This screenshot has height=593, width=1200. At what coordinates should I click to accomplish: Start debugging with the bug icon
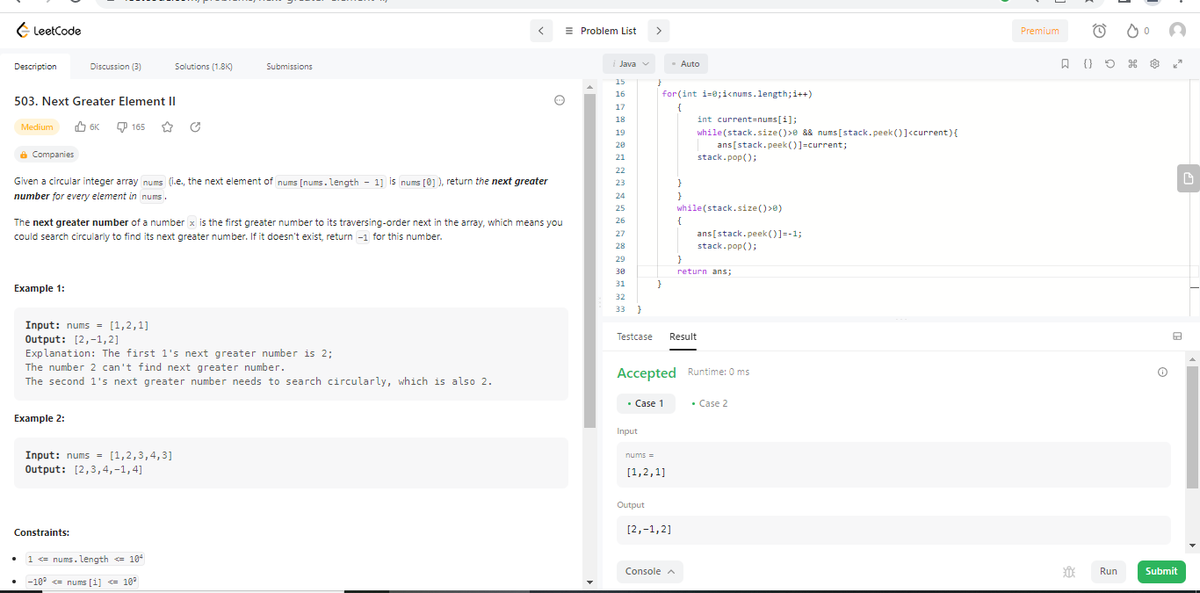coord(1068,571)
